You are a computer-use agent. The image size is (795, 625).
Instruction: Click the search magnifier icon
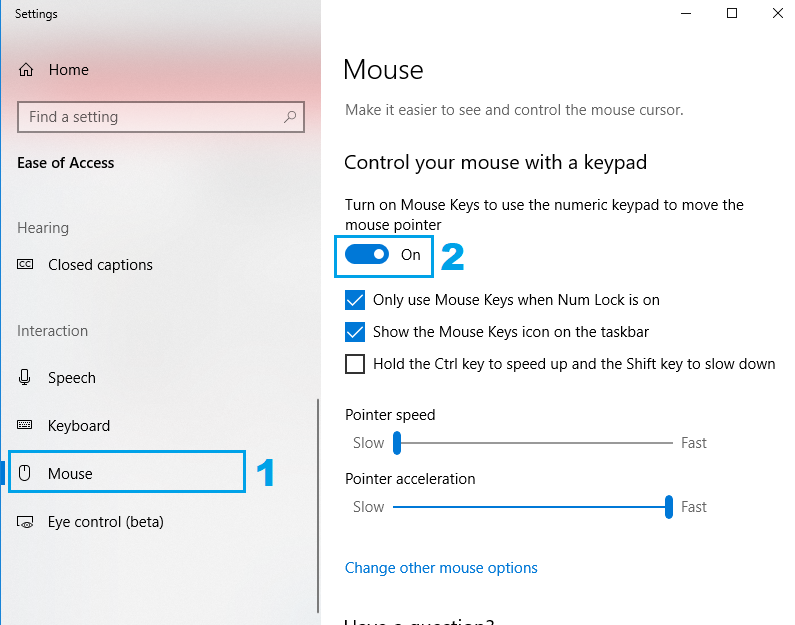(x=290, y=117)
